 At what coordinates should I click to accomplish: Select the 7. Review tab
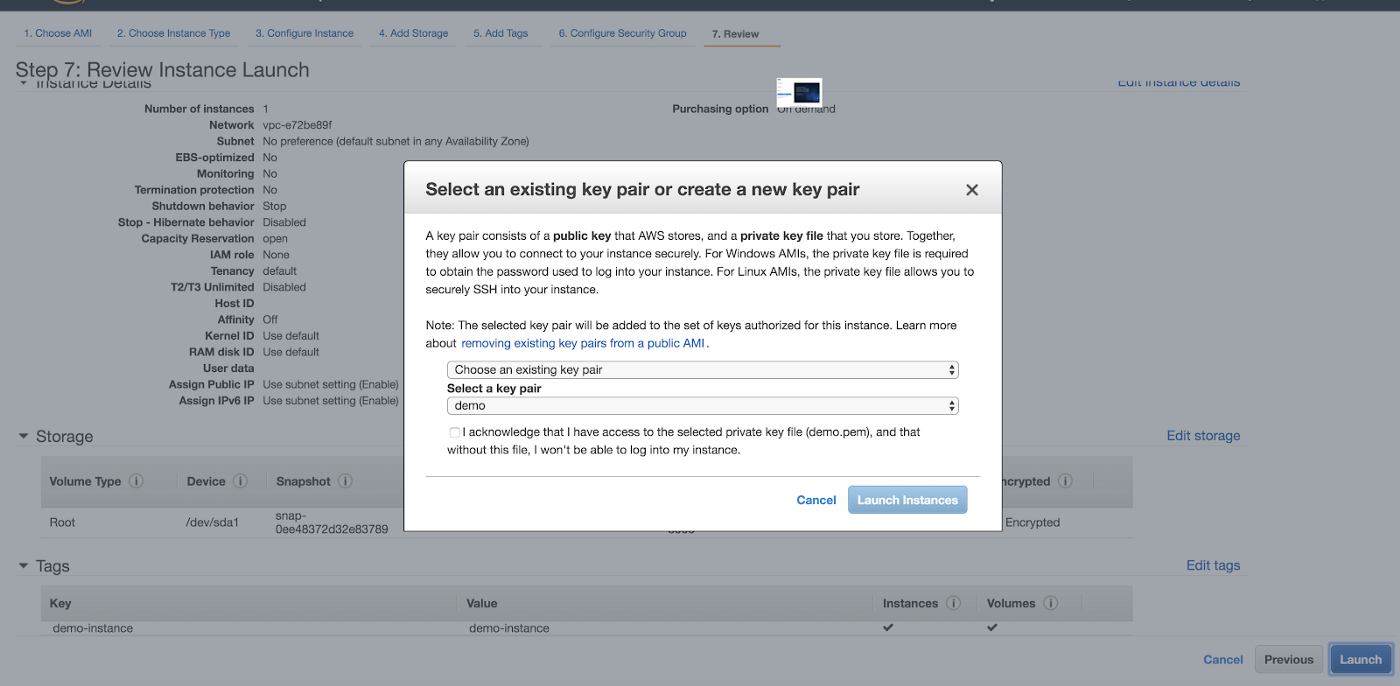[735, 34]
